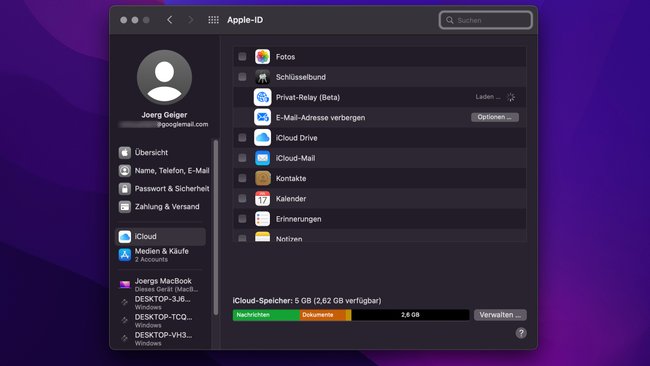Click the Windows device icon for DESKTOP-3J6
Screen dimensions: 650x366
pyautogui.click(x=124, y=303)
